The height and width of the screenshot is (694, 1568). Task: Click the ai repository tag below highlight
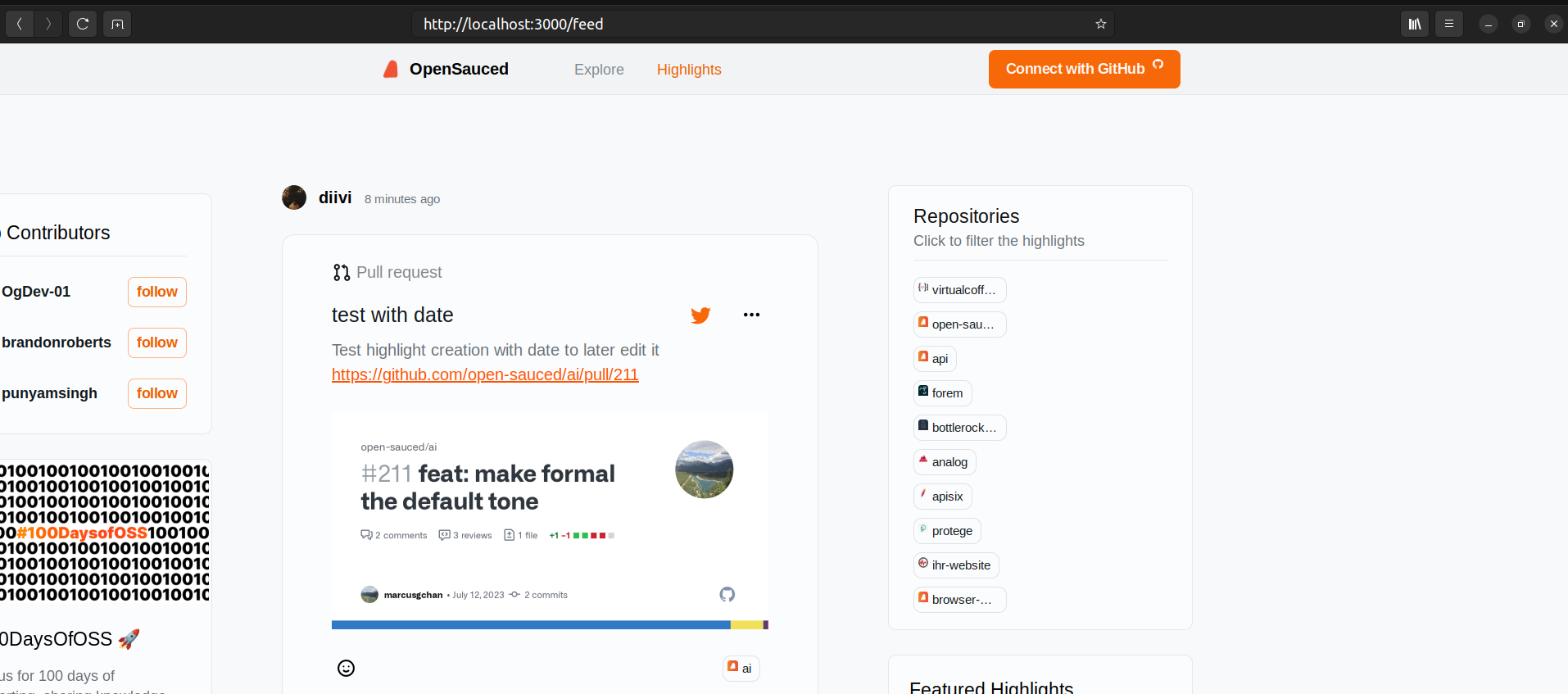741,669
